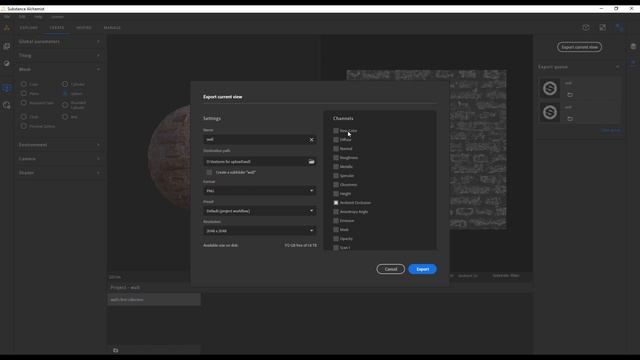The width and height of the screenshot is (640, 360).
Task: Open folder of first export queue item
Action: pos(570,95)
